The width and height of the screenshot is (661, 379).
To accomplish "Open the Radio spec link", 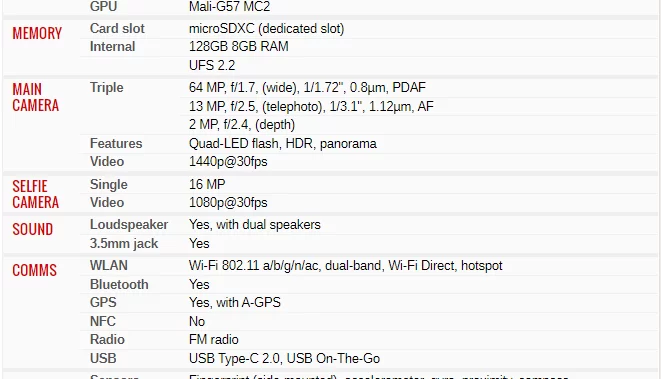I will click(107, 339).
